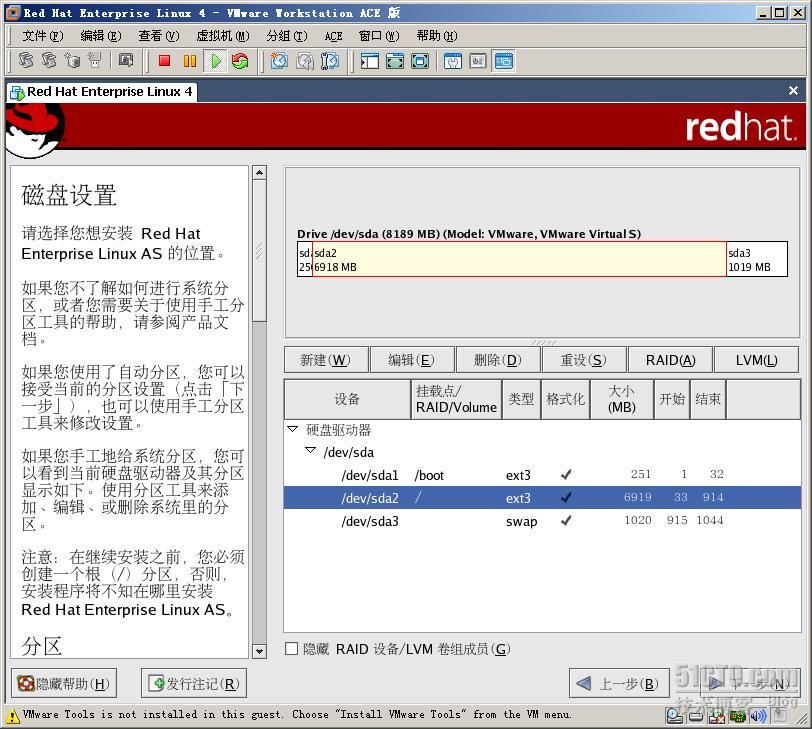
Task: Click the 隐藏帮助(H) hide help button
Action: tap(64, 683)
